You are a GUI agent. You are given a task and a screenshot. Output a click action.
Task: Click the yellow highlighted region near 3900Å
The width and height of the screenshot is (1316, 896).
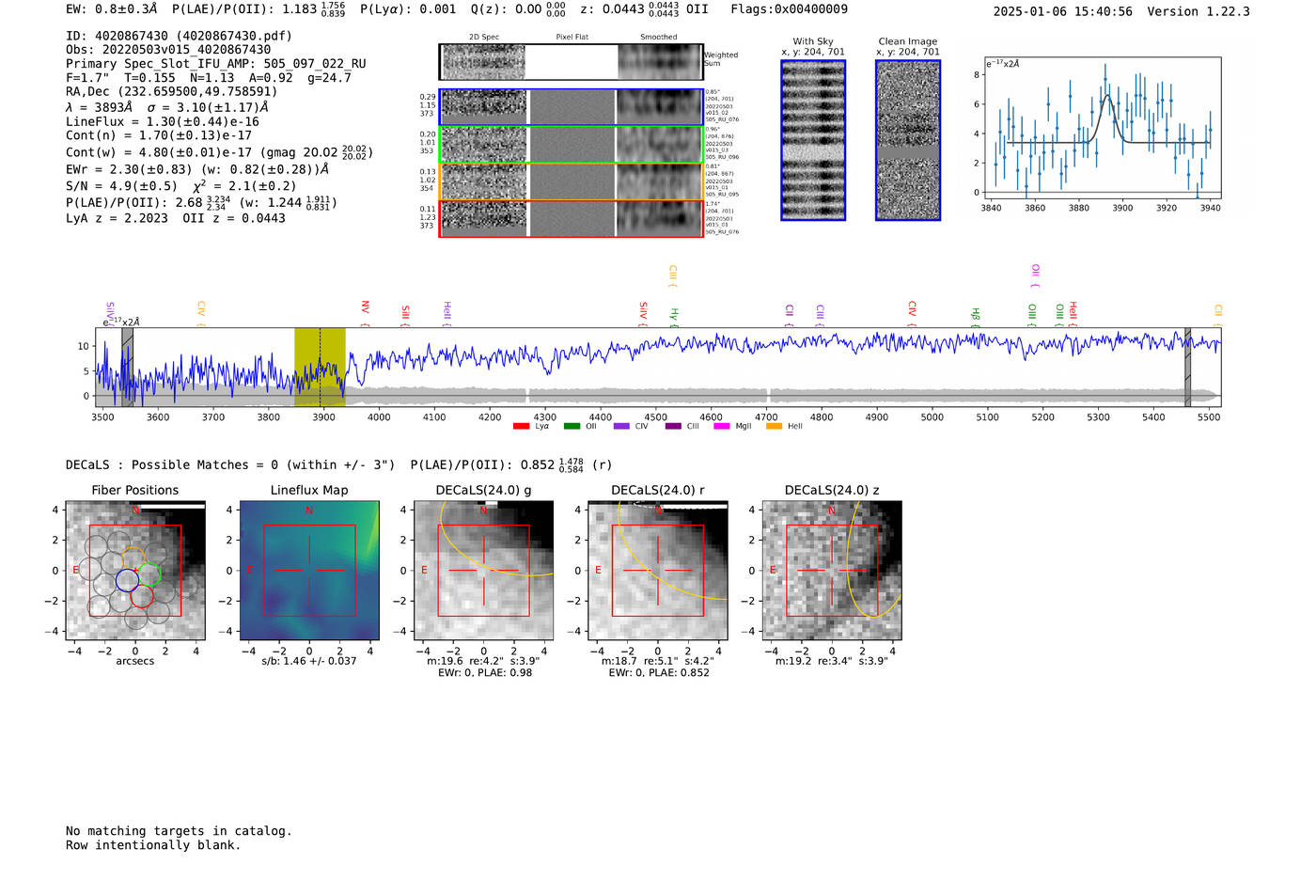pos(320,367)
